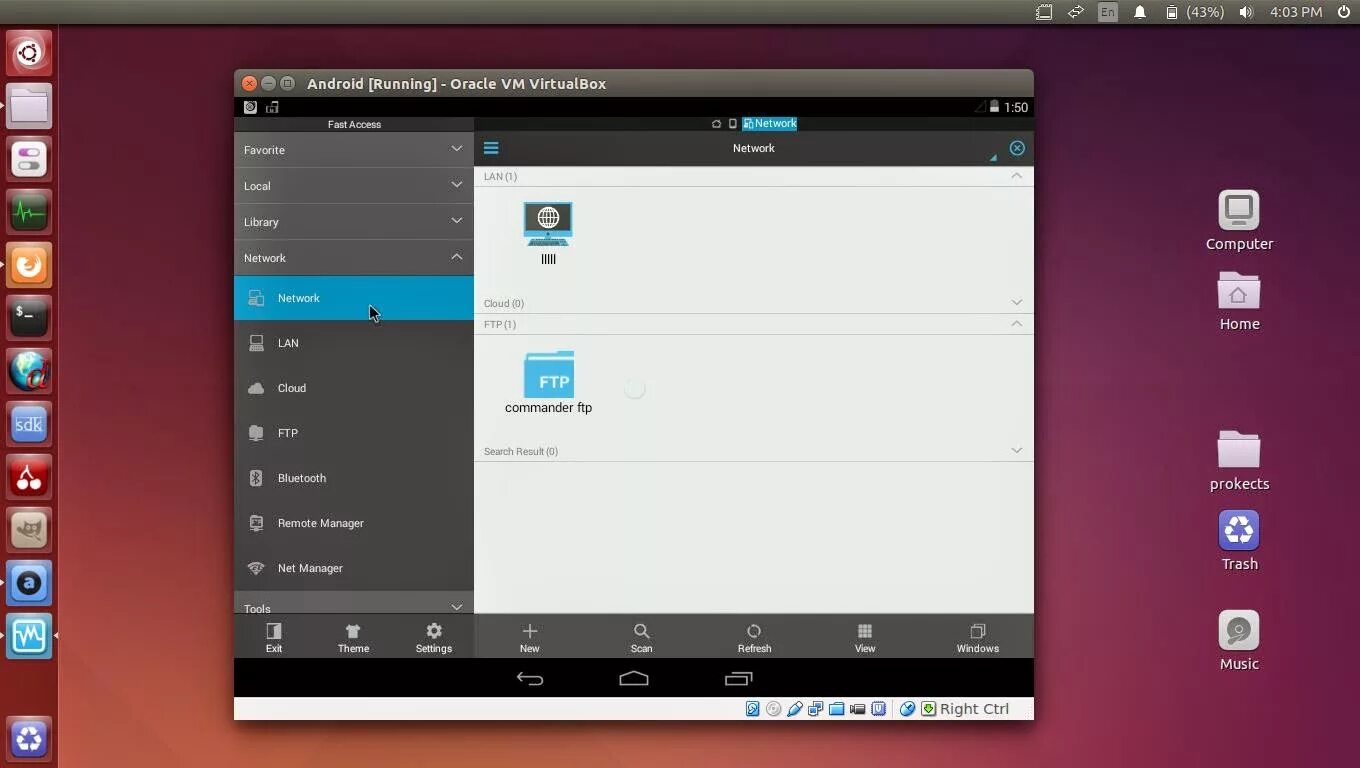Expand the Library section

[354, 222]
